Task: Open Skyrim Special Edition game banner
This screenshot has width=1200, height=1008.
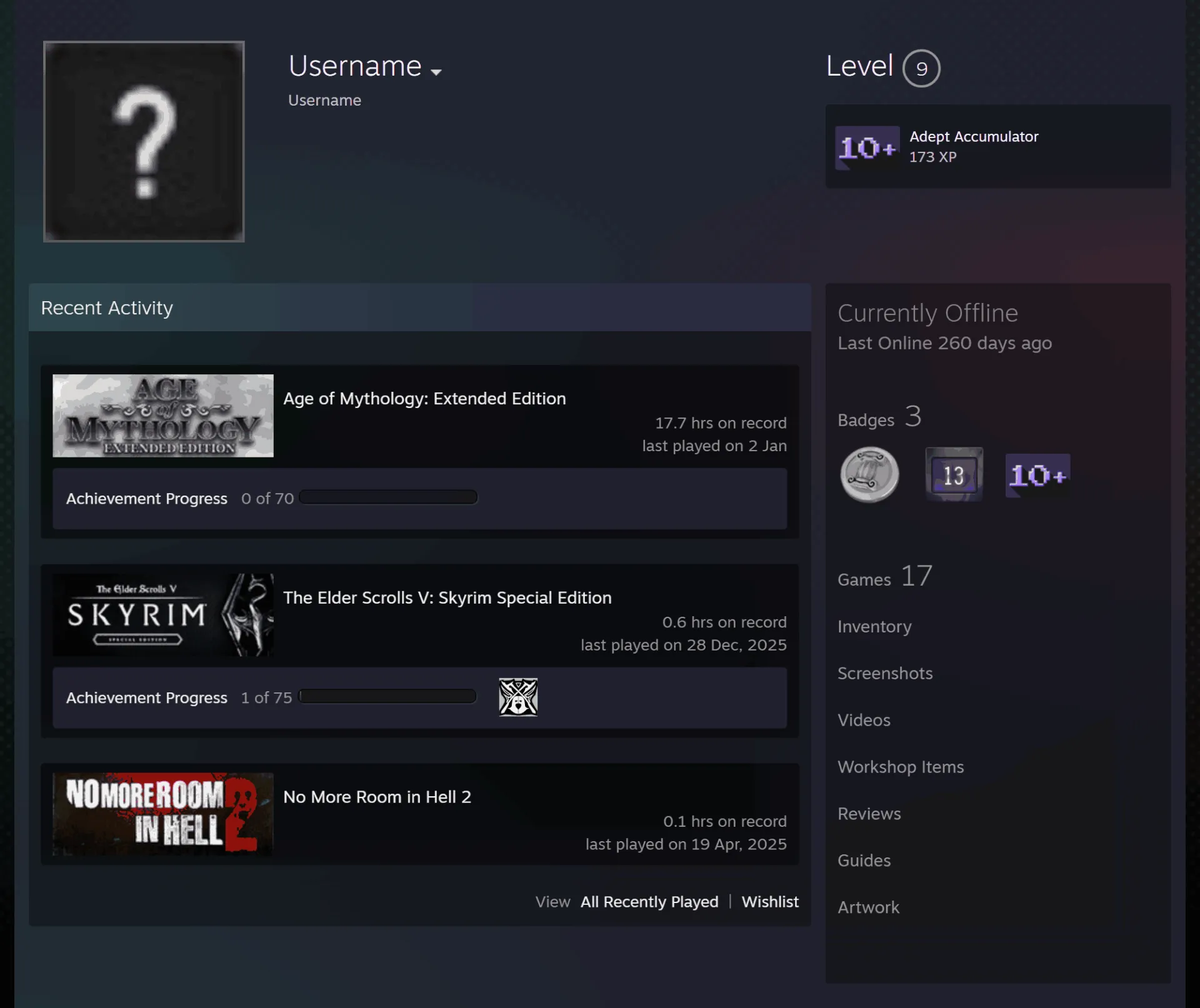Action: (163, 615)
